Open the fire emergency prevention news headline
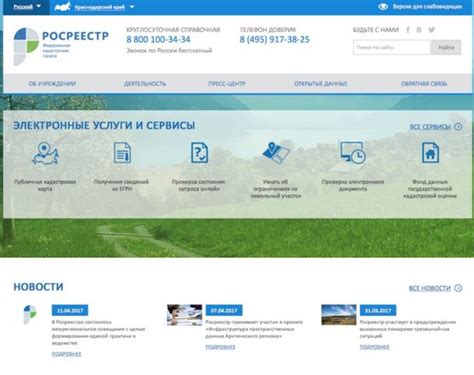 [408, 329]
